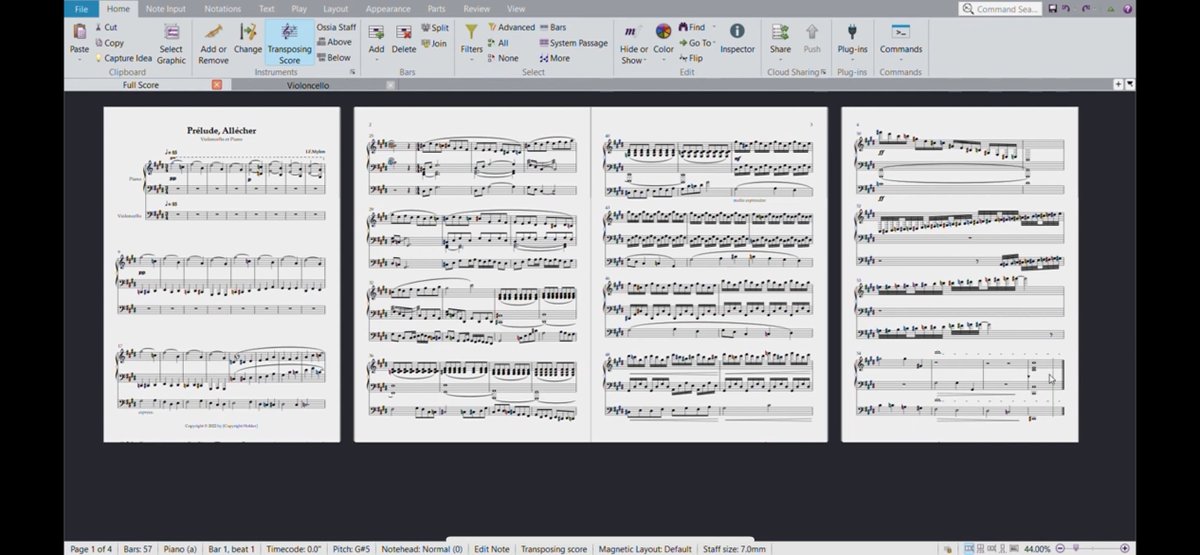Open the Inspector panel
Screen dimensions: 1200x555
coord(737,38)
